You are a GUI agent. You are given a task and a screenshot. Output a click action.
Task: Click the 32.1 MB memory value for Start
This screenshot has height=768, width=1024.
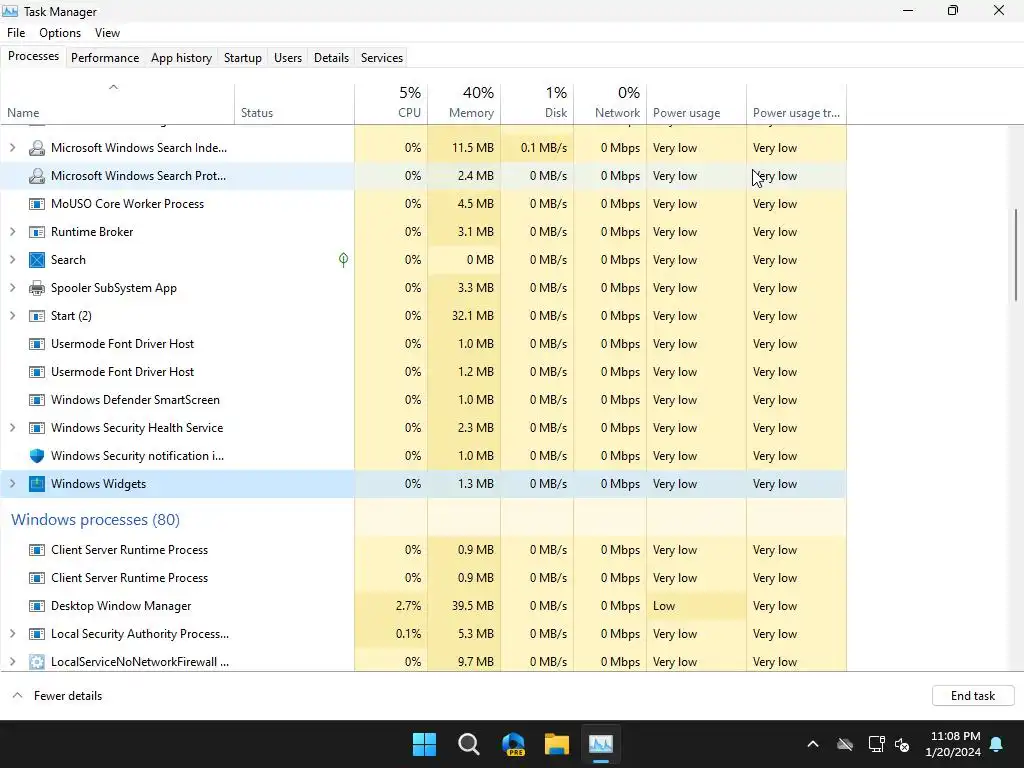[473, 316]
